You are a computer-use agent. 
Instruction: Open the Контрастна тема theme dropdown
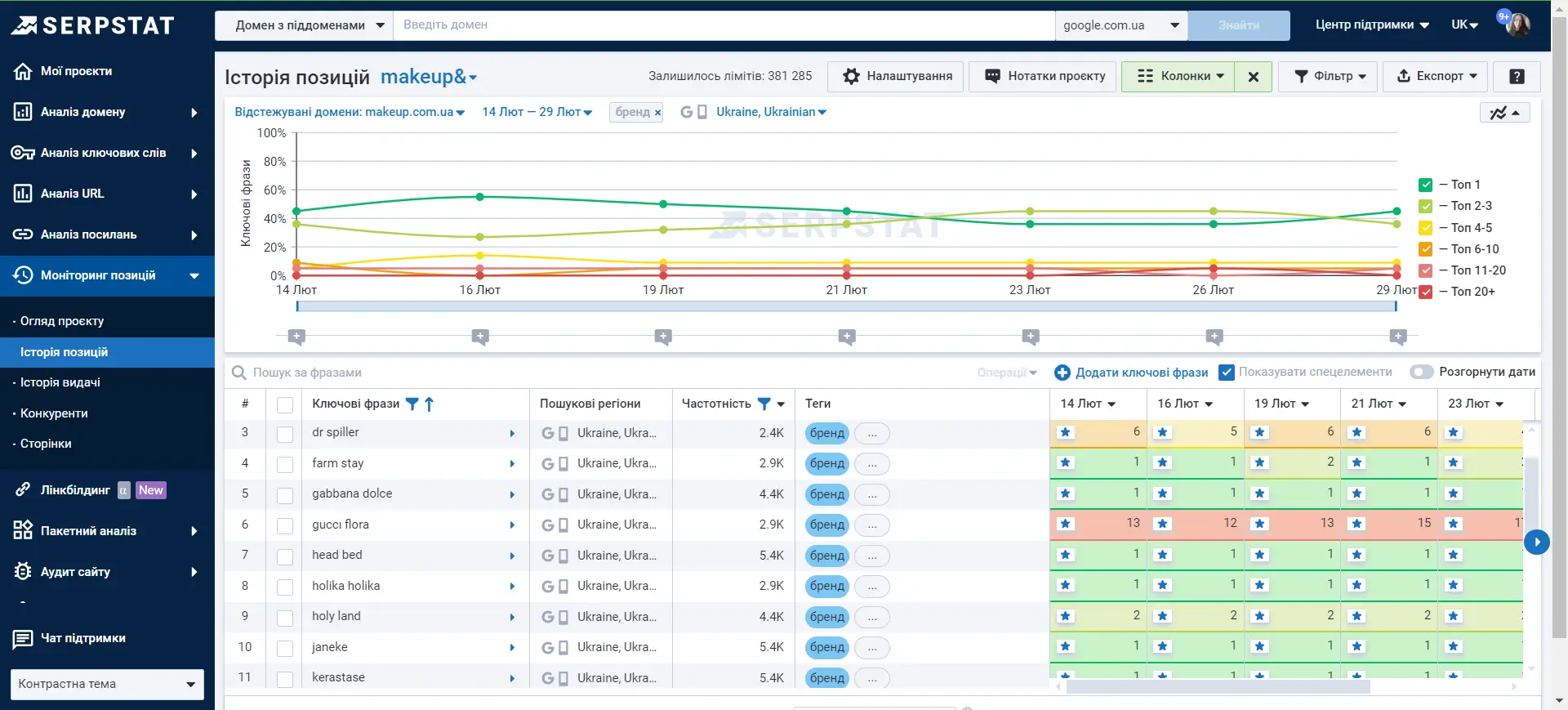[107, 685]
